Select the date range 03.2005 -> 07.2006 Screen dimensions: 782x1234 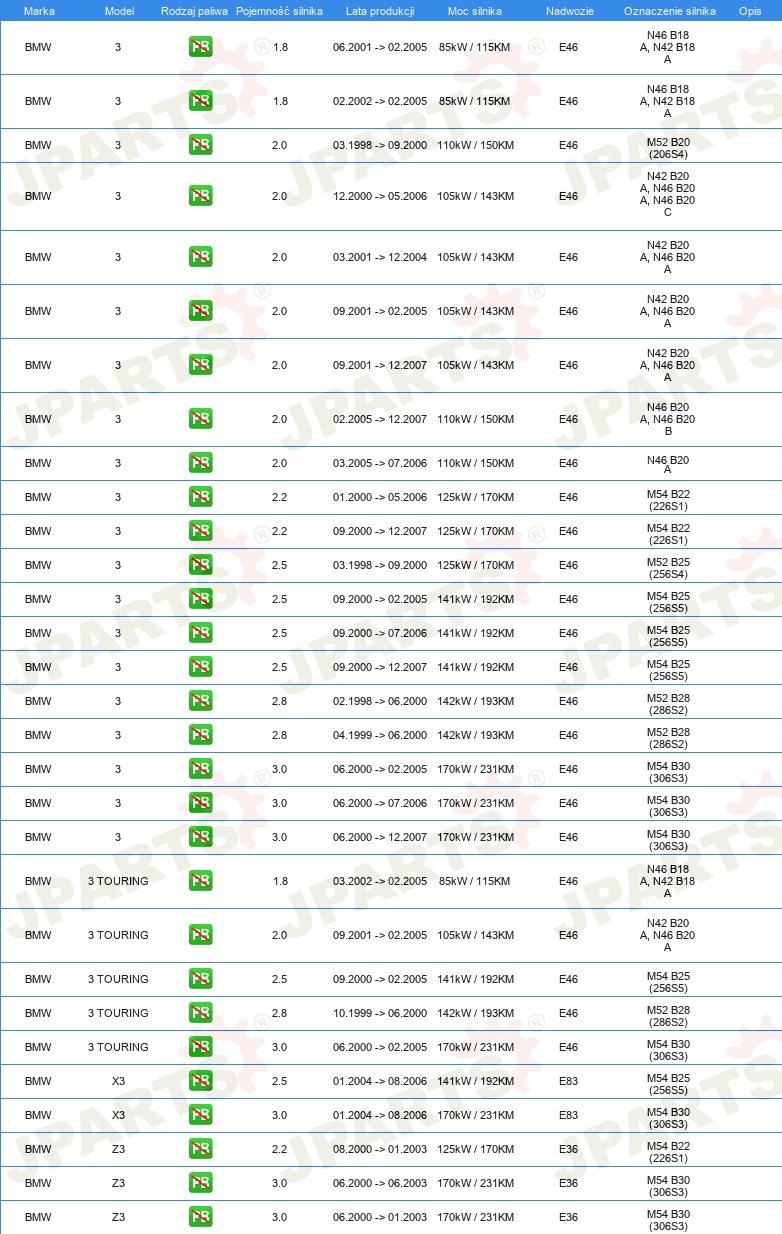[x=380, y=463]
